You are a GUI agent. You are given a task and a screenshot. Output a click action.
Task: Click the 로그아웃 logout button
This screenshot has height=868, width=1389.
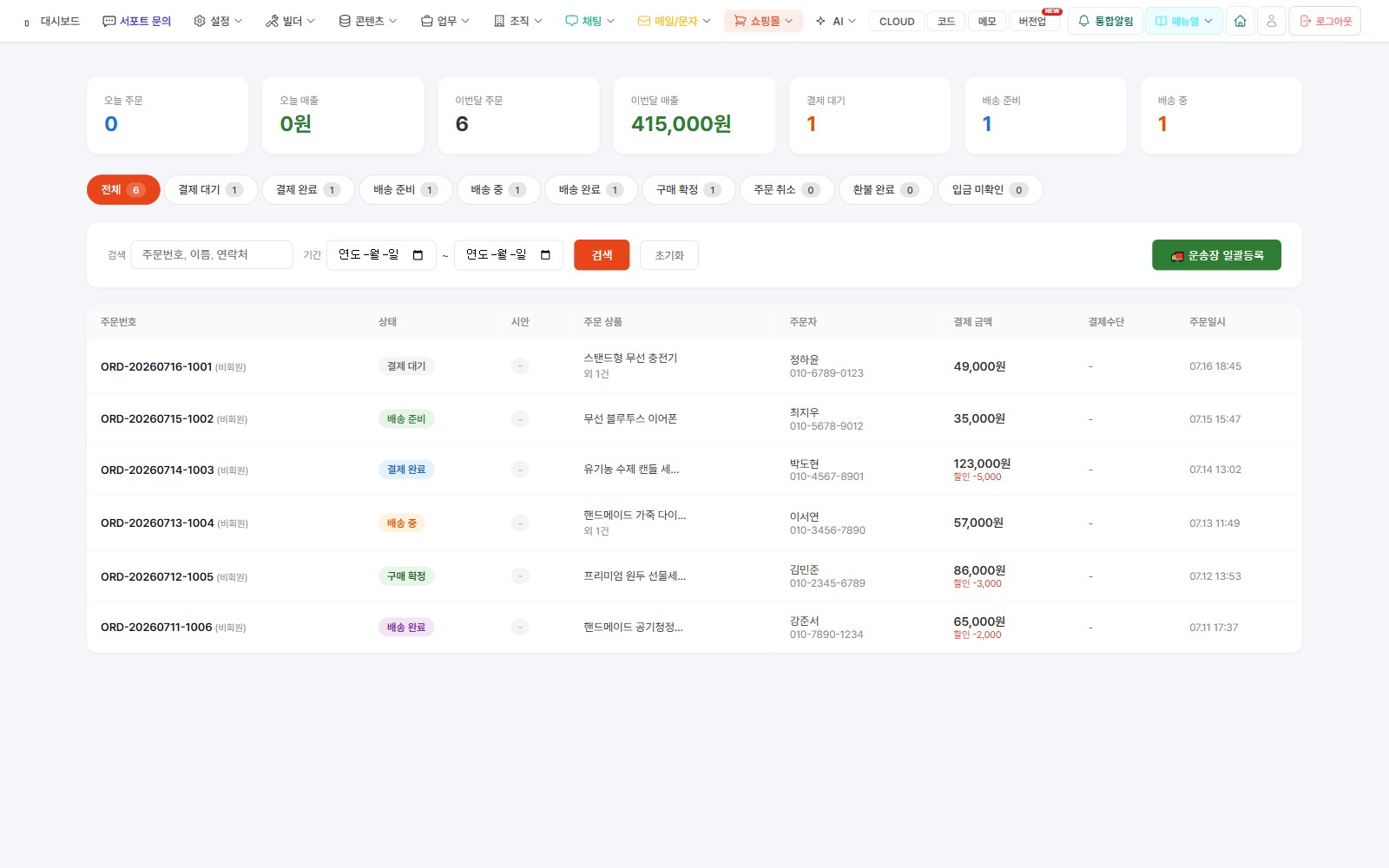pyautogui.click(x=1325, y=21)
